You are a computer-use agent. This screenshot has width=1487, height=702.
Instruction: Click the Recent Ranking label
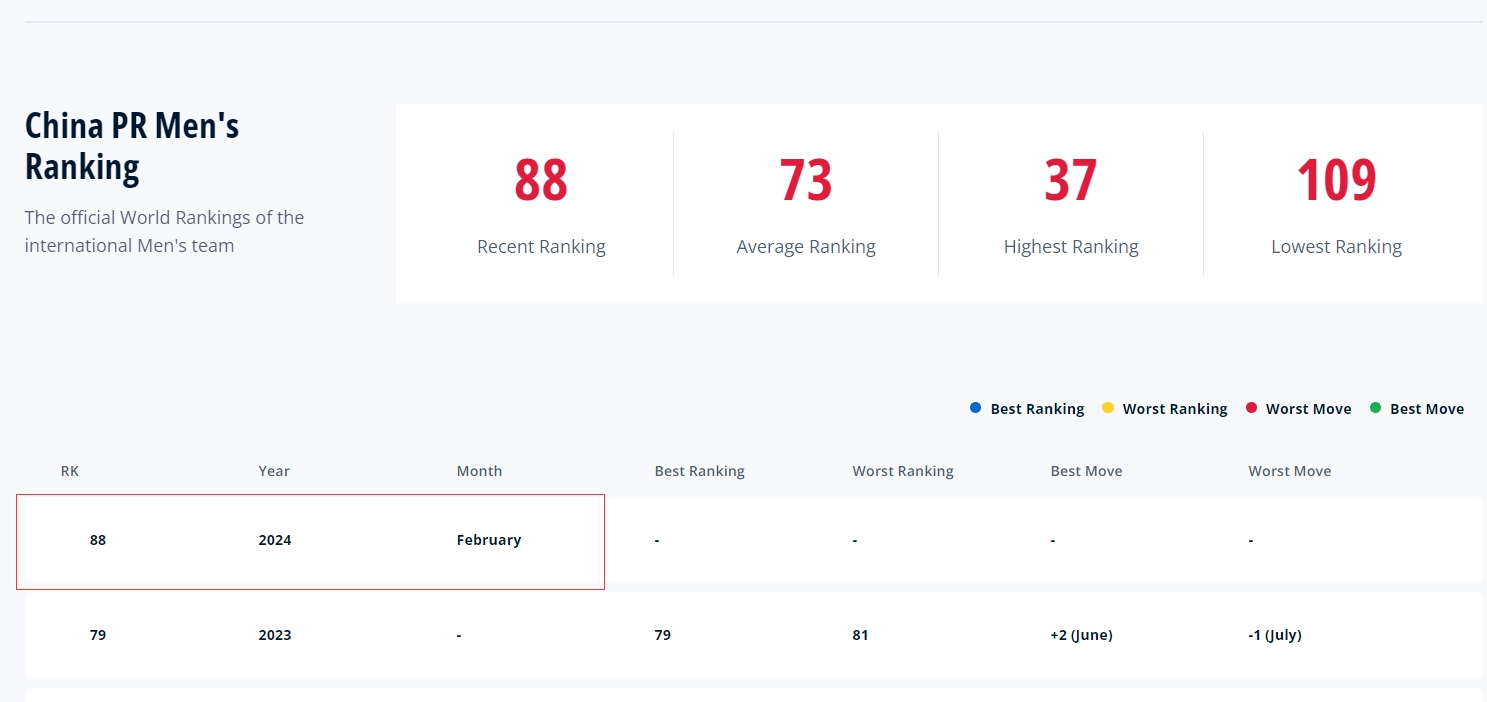tap(541, 246)
